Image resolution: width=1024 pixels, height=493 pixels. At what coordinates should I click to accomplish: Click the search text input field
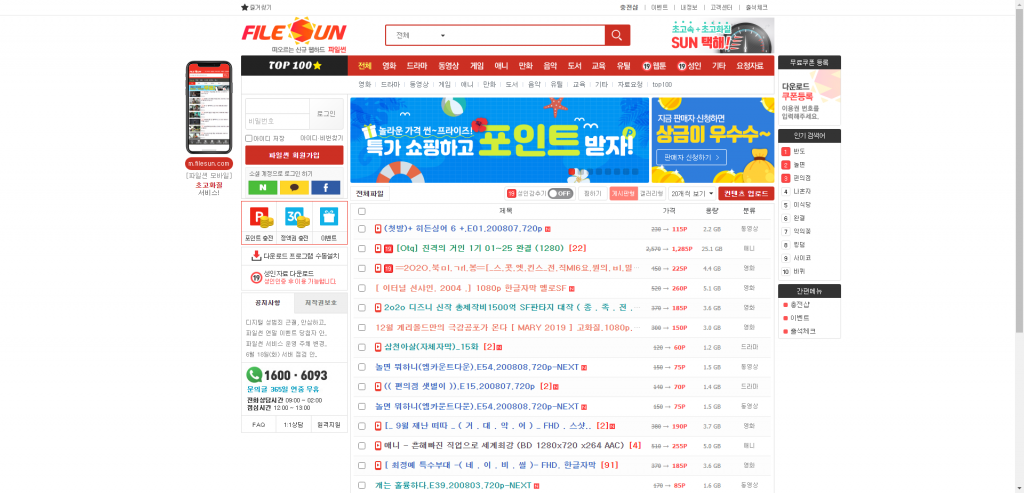click(x=529, y=35)
